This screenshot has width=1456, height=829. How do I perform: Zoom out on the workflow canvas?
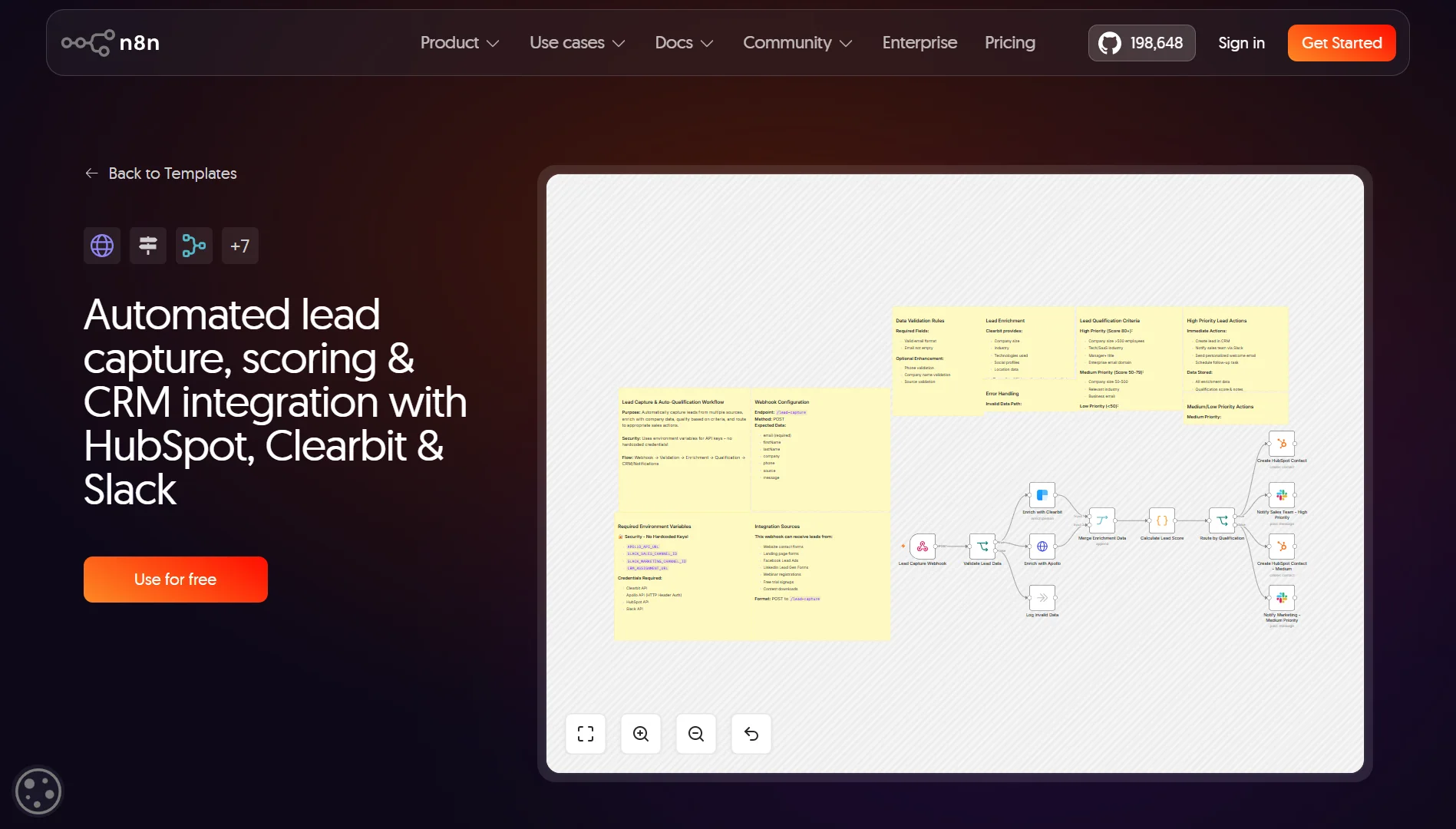[x=696, y=734]
